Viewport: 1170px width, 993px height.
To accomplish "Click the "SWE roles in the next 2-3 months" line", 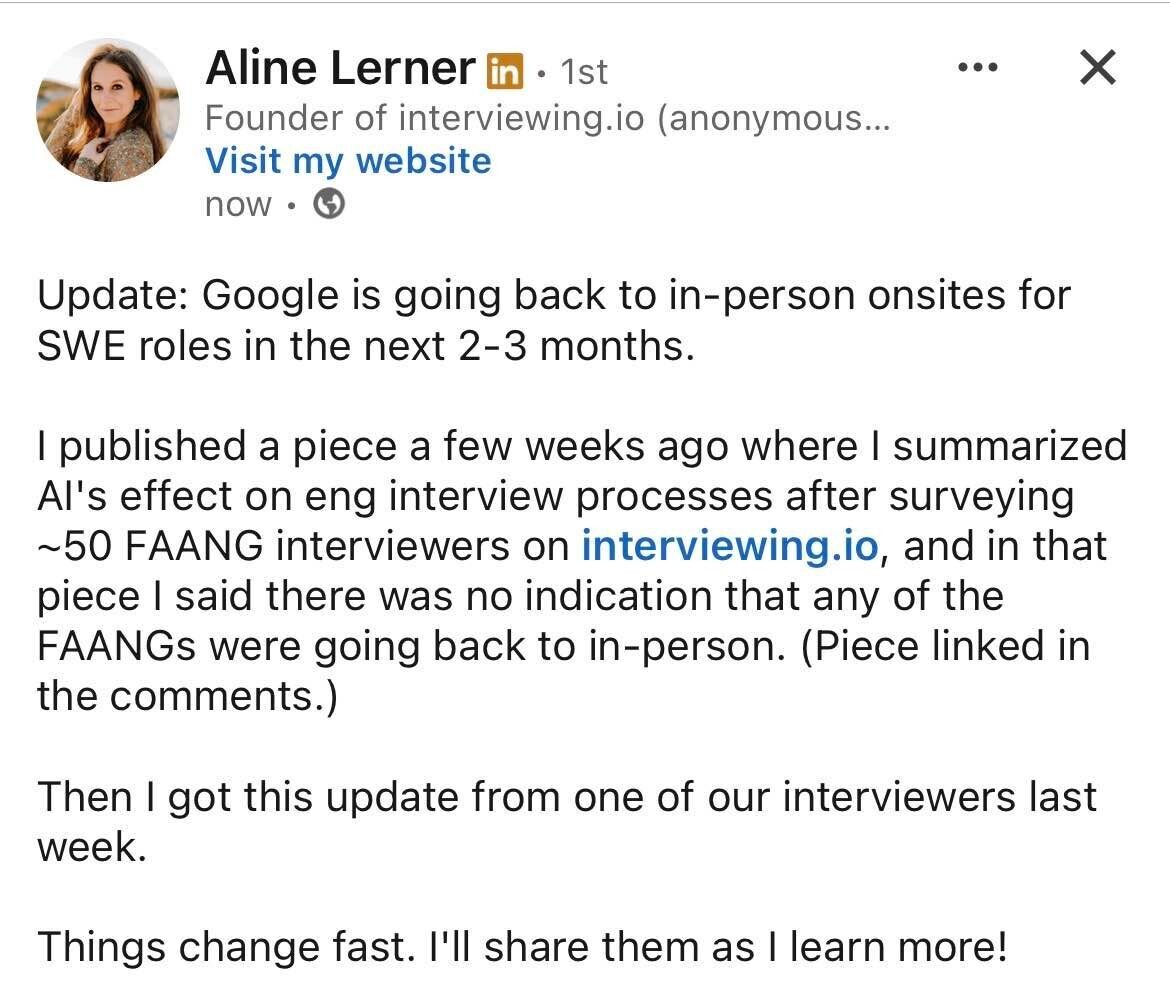I will click(365, 347).
